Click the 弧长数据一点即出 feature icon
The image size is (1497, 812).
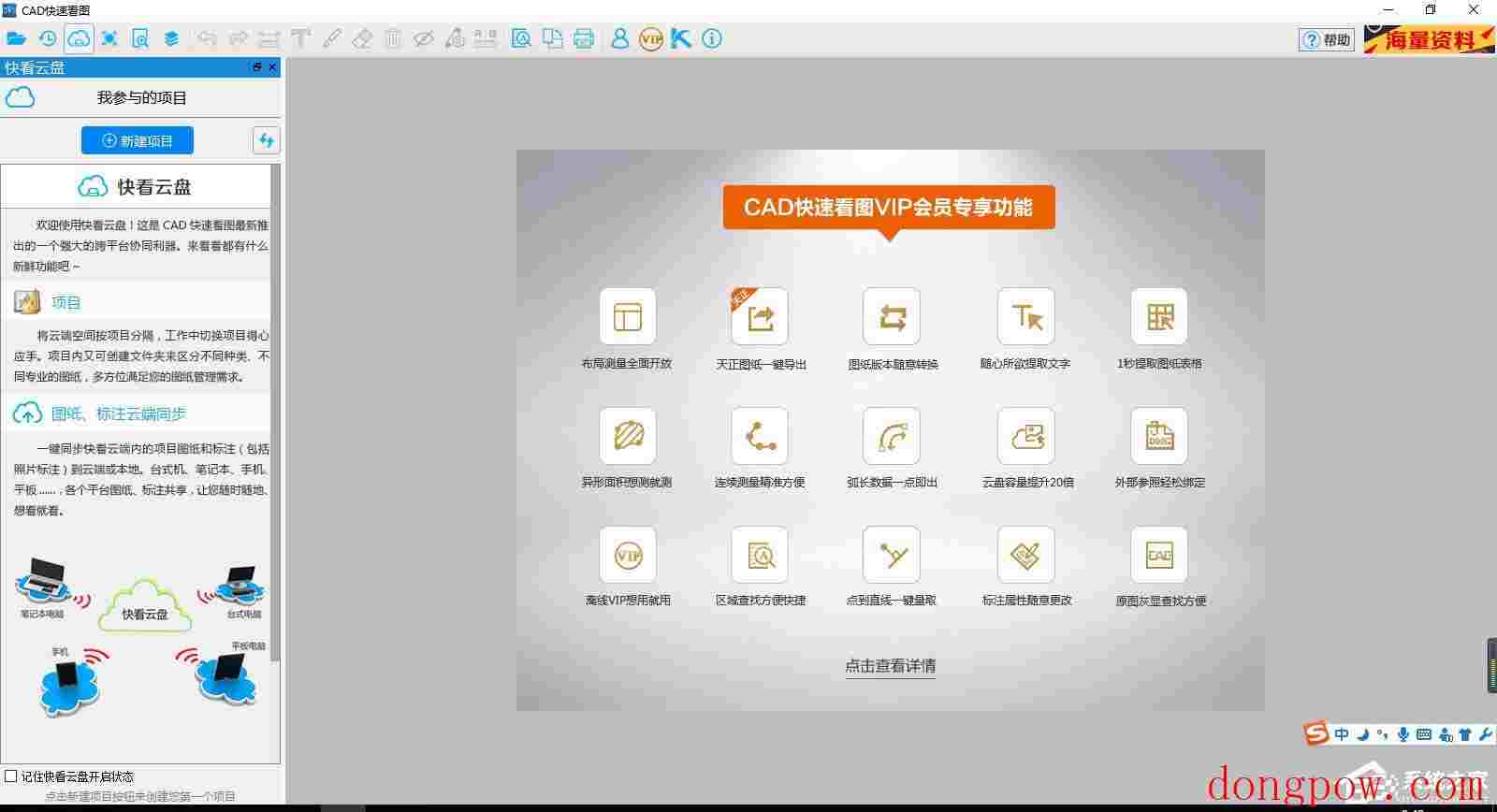(892, 435)
